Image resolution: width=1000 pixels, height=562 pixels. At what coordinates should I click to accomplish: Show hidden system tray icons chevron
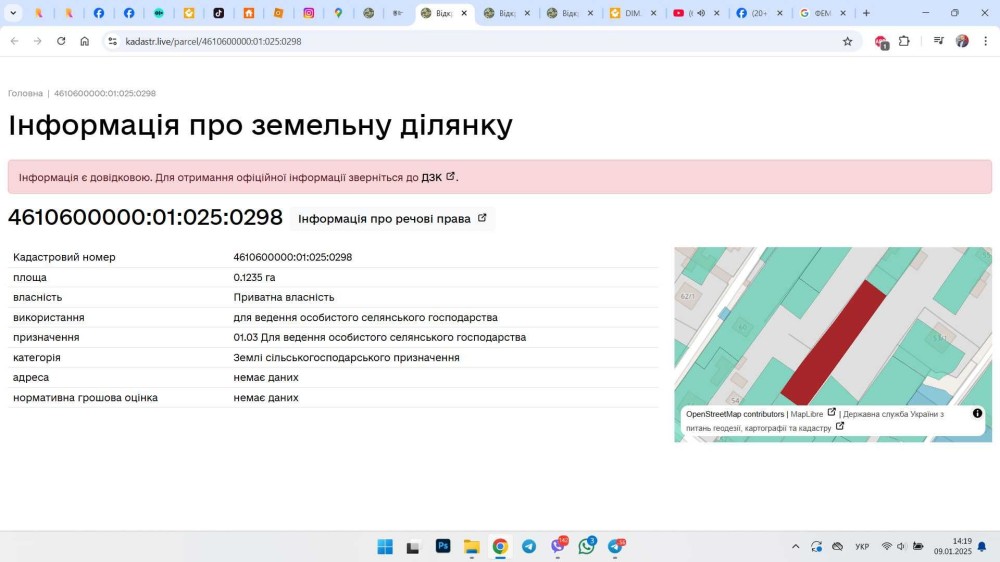(x=796, y=547)
